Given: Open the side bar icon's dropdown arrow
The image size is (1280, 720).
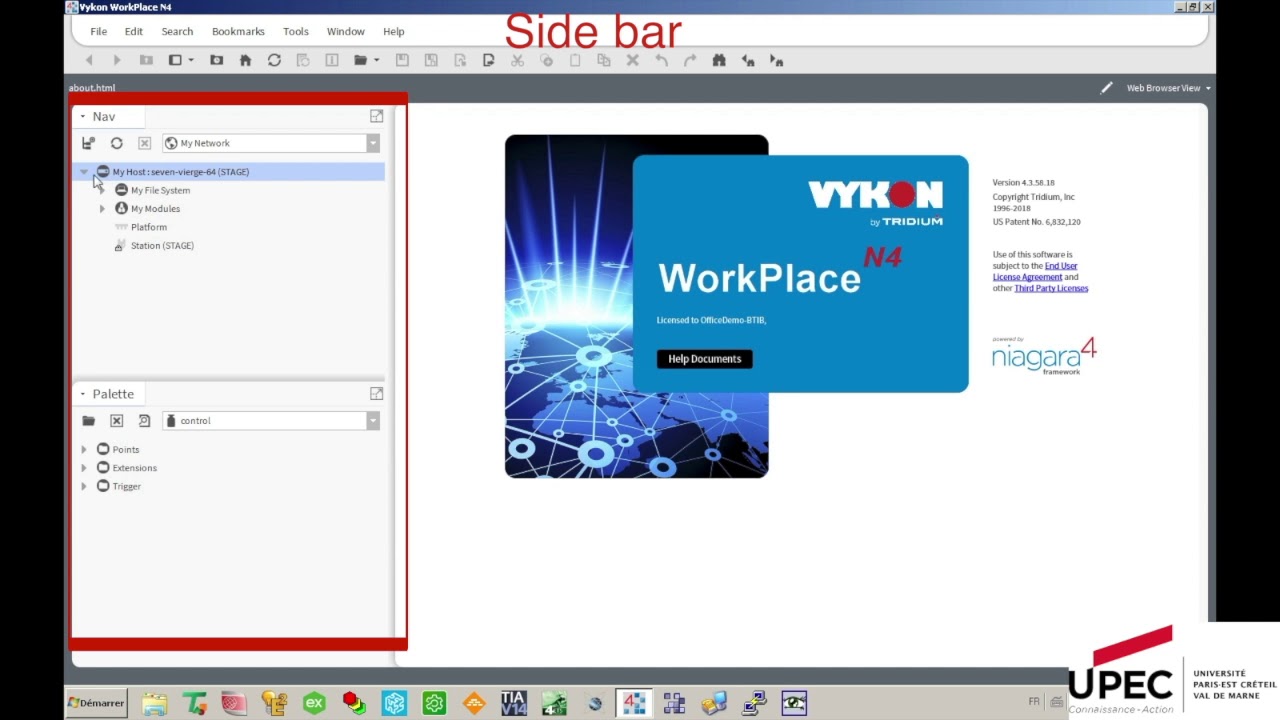Looking at the screenshot, I should [x=191, y=61].
